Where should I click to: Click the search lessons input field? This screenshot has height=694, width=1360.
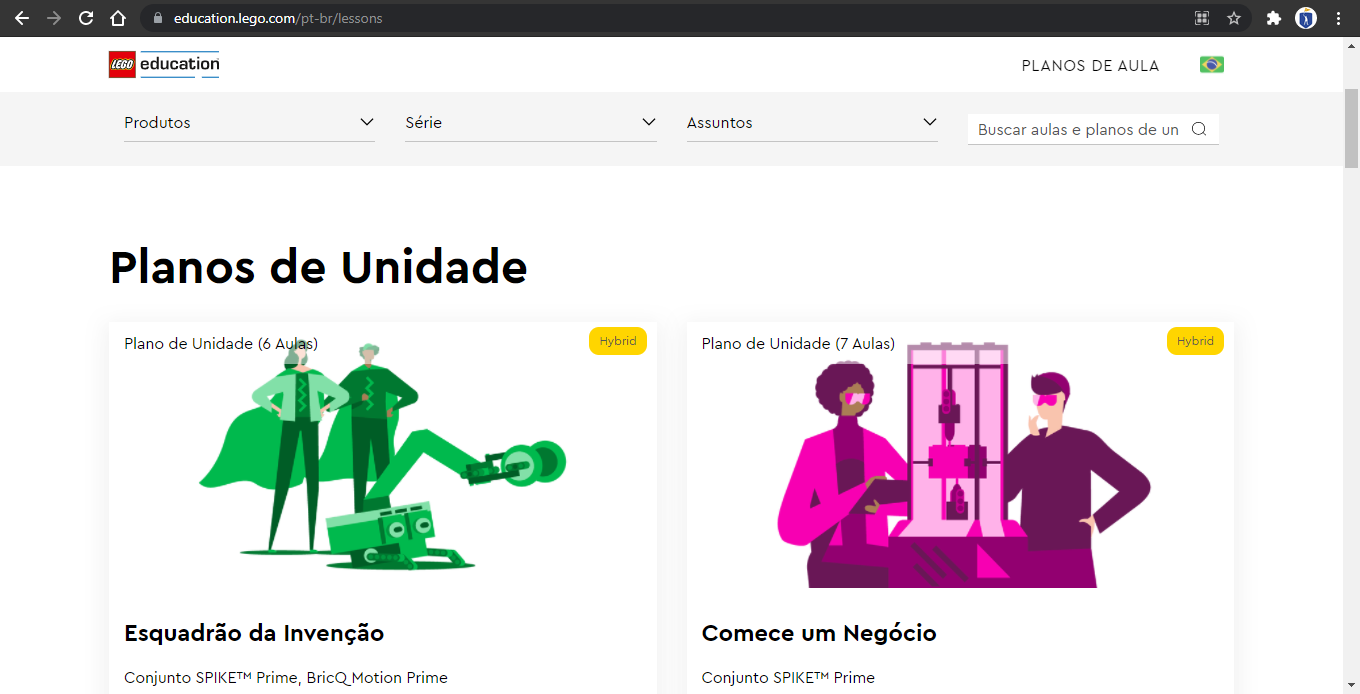coord(1079,129)
